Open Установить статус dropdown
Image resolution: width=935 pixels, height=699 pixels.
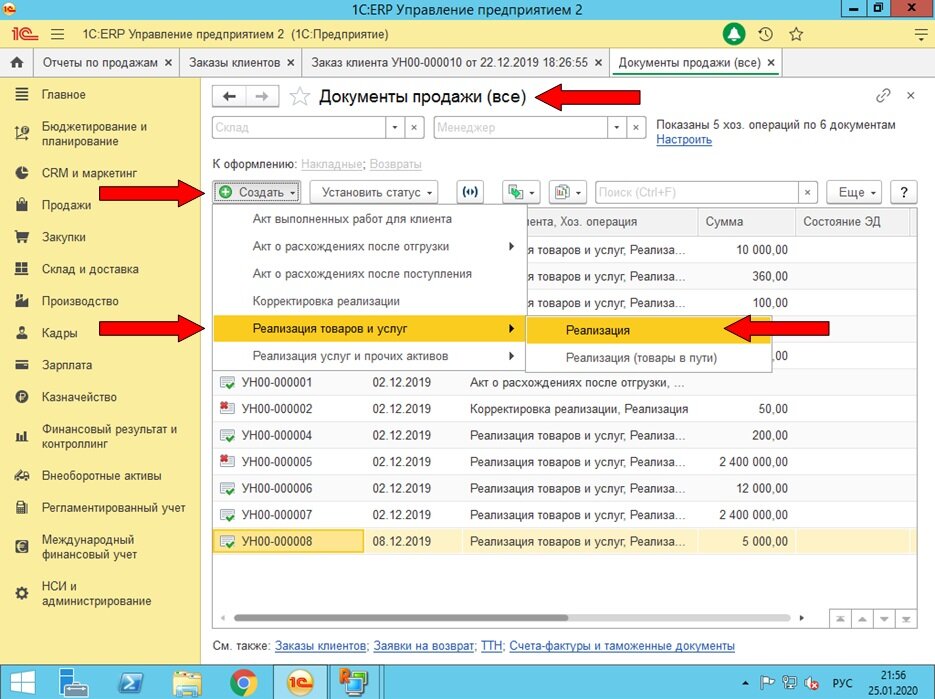(x=374, y=192)
